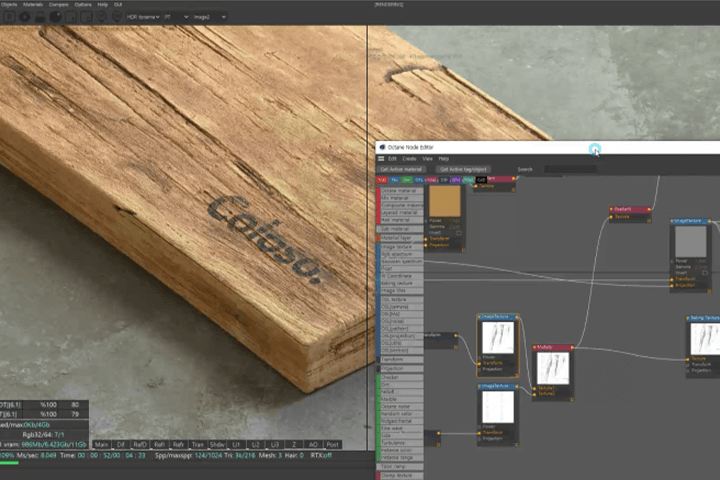This screenshot has width=720, height=480.
Task: Add a Toon ramp node from list
Action: tap(400, 467)
